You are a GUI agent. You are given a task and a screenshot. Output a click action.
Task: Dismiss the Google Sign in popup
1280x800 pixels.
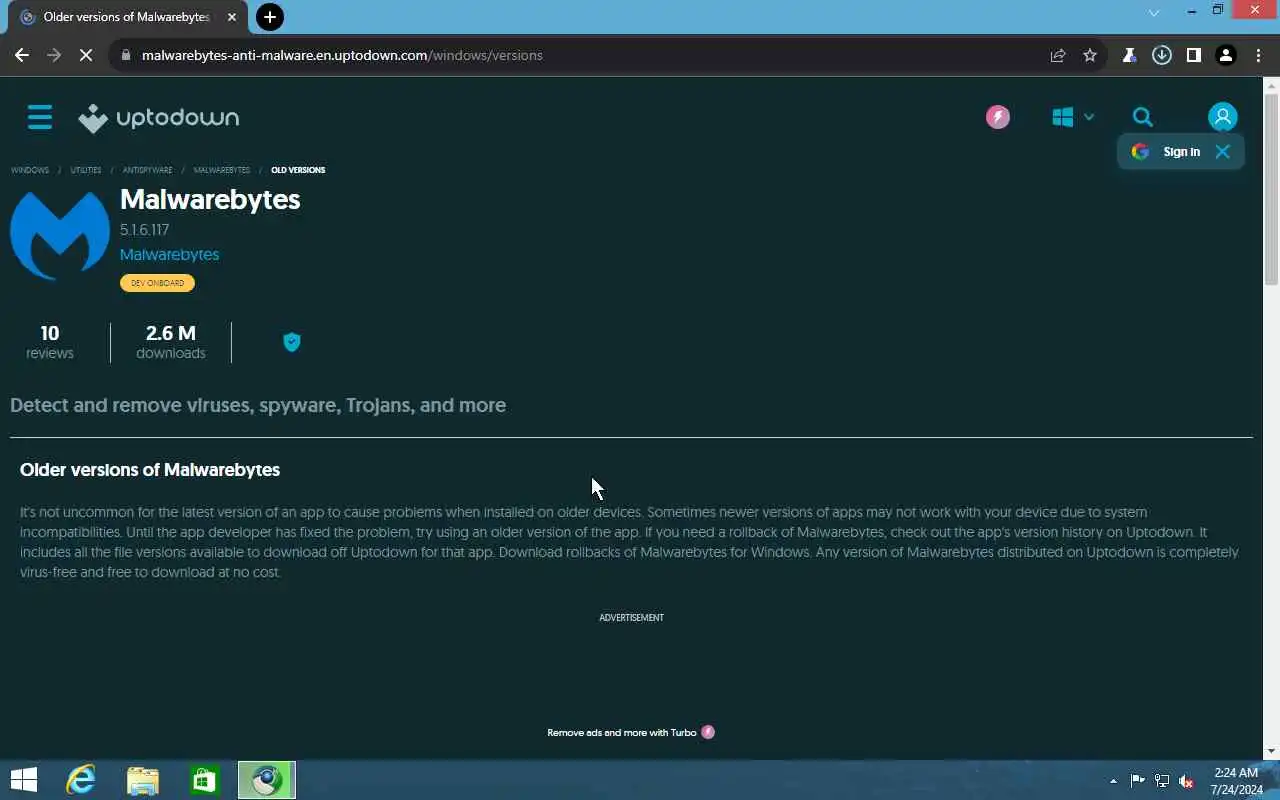point(1222,152)
